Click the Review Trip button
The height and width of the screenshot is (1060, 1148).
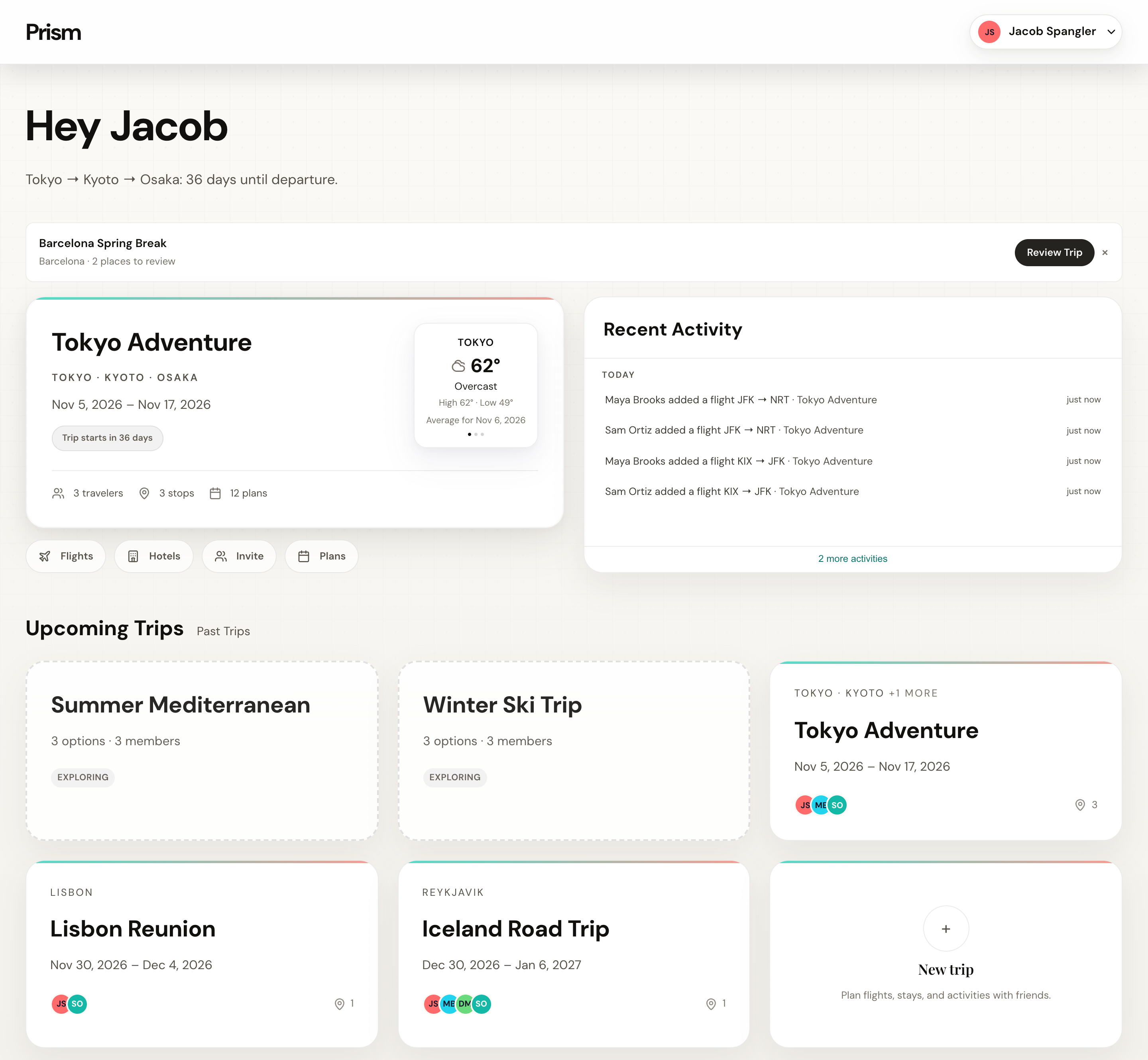click(x=1054, y=252)
